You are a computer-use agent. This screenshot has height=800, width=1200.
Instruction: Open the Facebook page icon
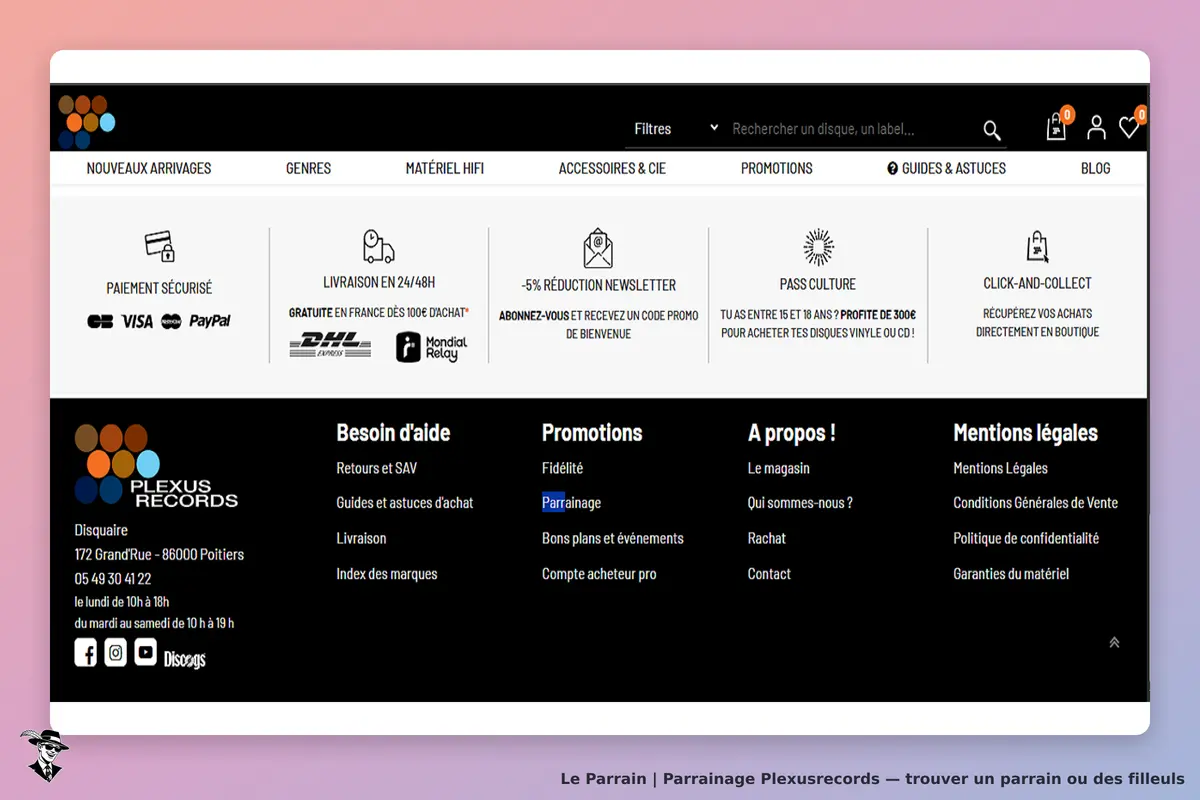86,653
